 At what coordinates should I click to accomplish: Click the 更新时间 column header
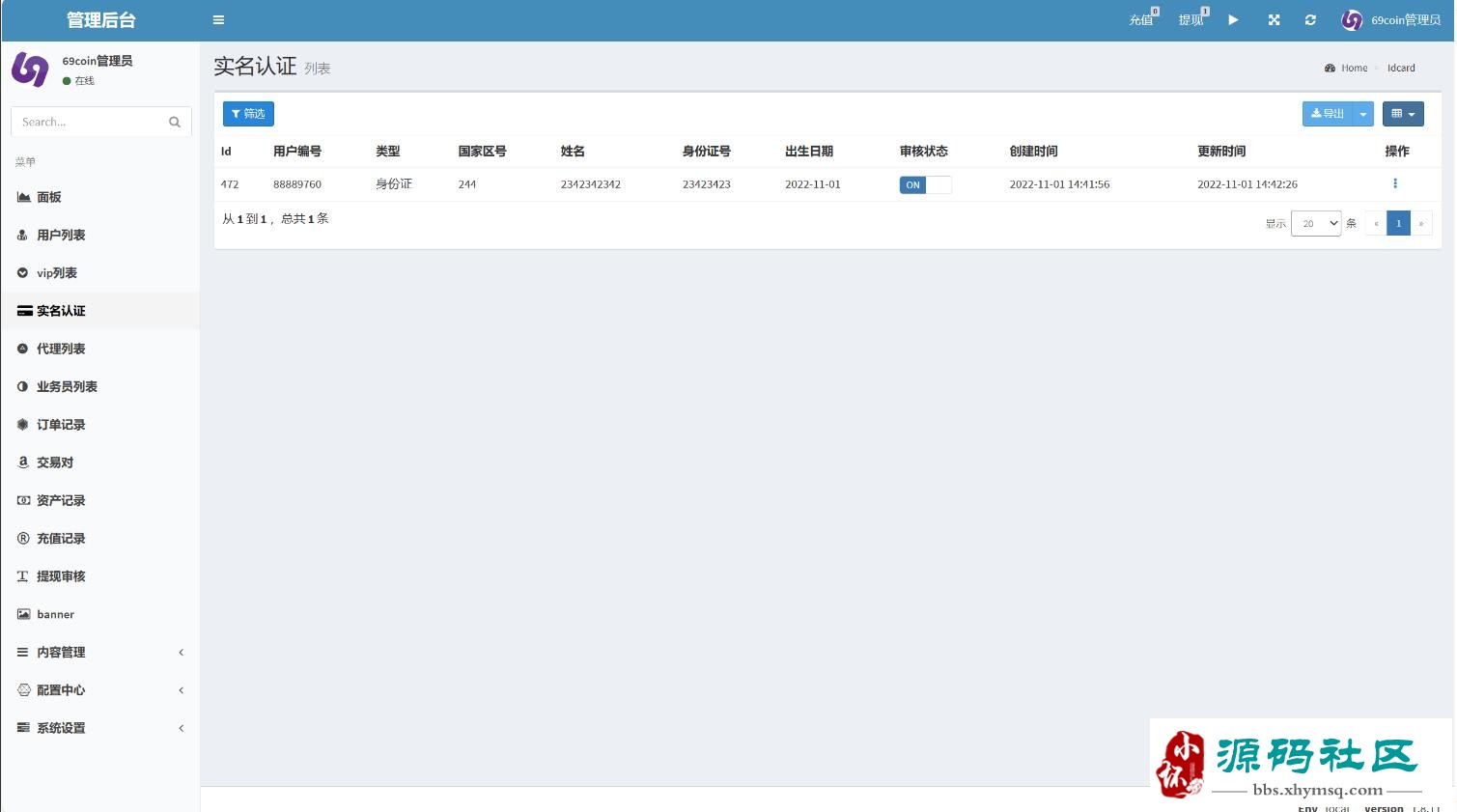(1221, 152)
